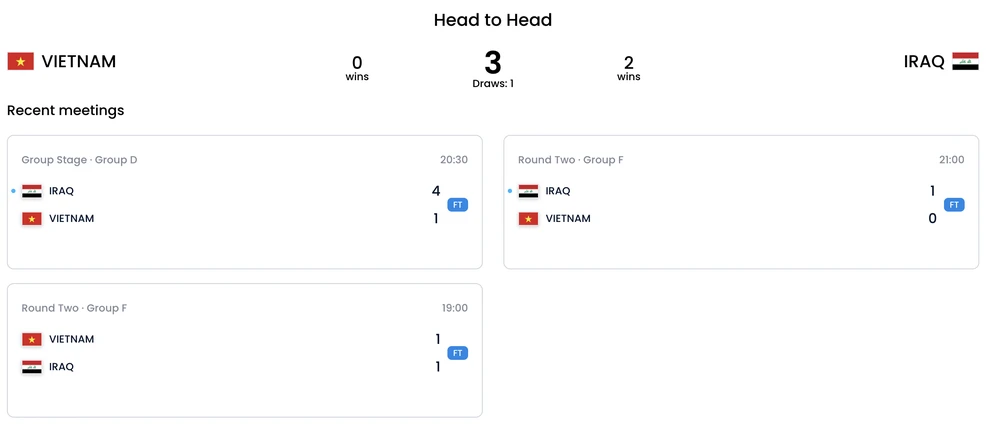Click Vietnam flag in Group D match
The width and height of the screenshot is (1000, 437).
[x=32, y=219]
